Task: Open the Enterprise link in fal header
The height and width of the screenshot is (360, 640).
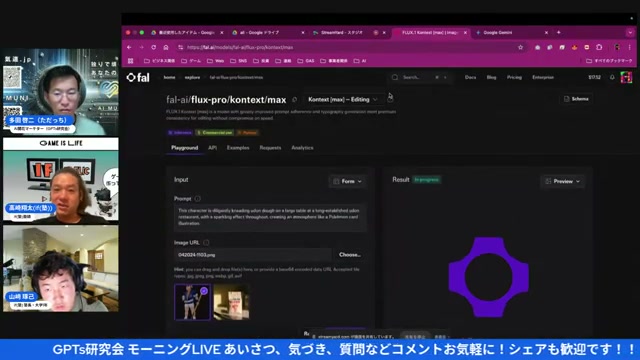Action: [x=543, y=77]
